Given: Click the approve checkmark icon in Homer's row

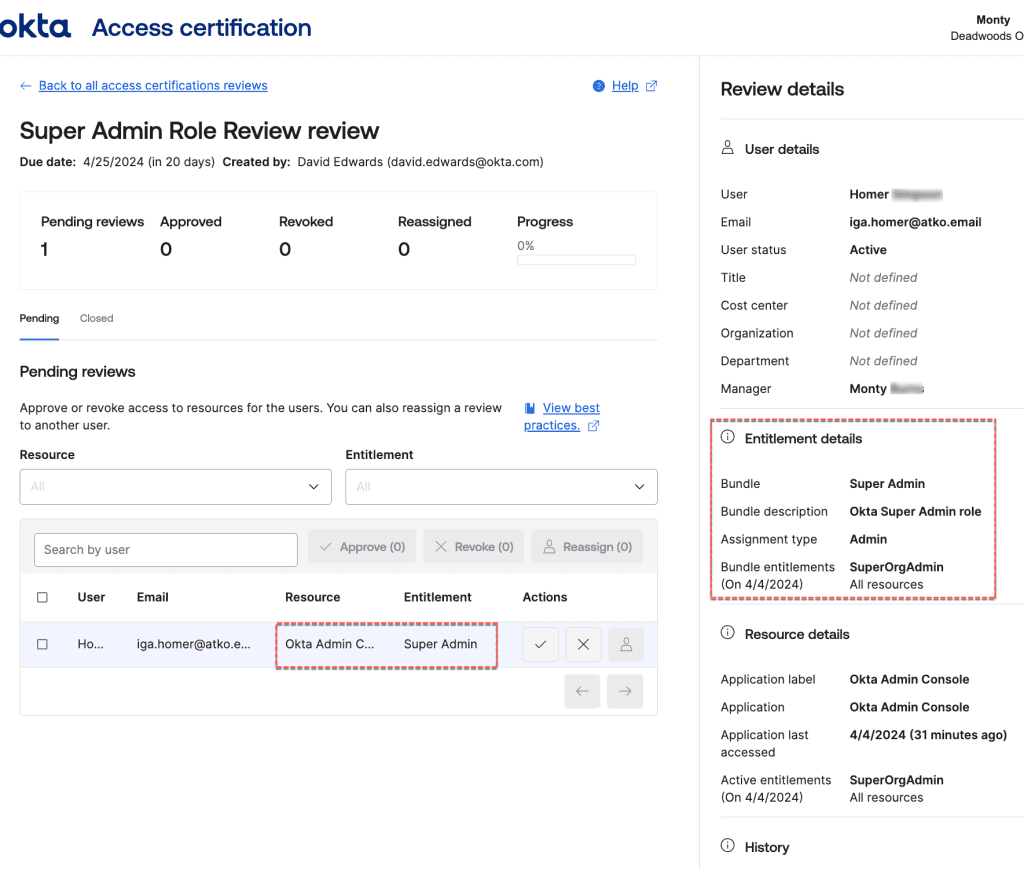Looking at the screenshot, I should tap(540, 645).
